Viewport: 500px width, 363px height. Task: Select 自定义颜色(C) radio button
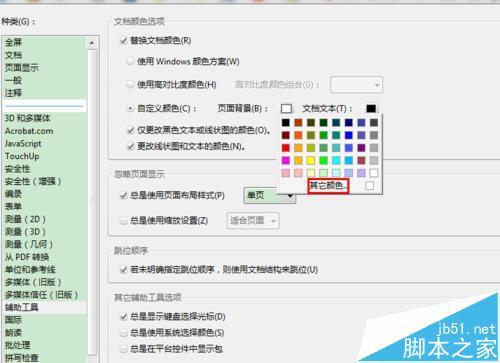[x=130, y=108]
